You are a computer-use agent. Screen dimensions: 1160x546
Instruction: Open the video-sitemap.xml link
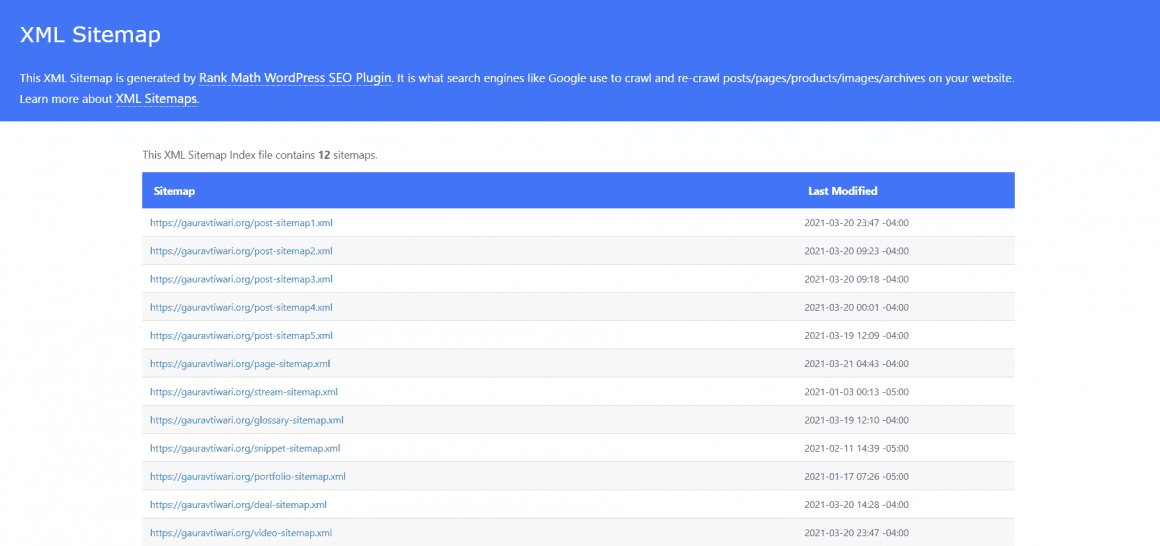pyautogui.click(x=240, y=533)
